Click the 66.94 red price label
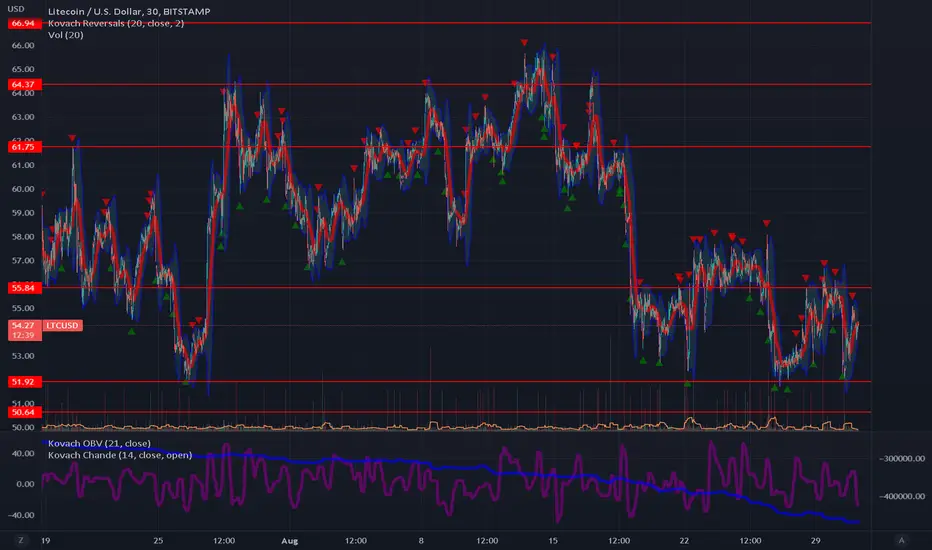This screenshot has height=550, width=932. [x=24, y=23]
